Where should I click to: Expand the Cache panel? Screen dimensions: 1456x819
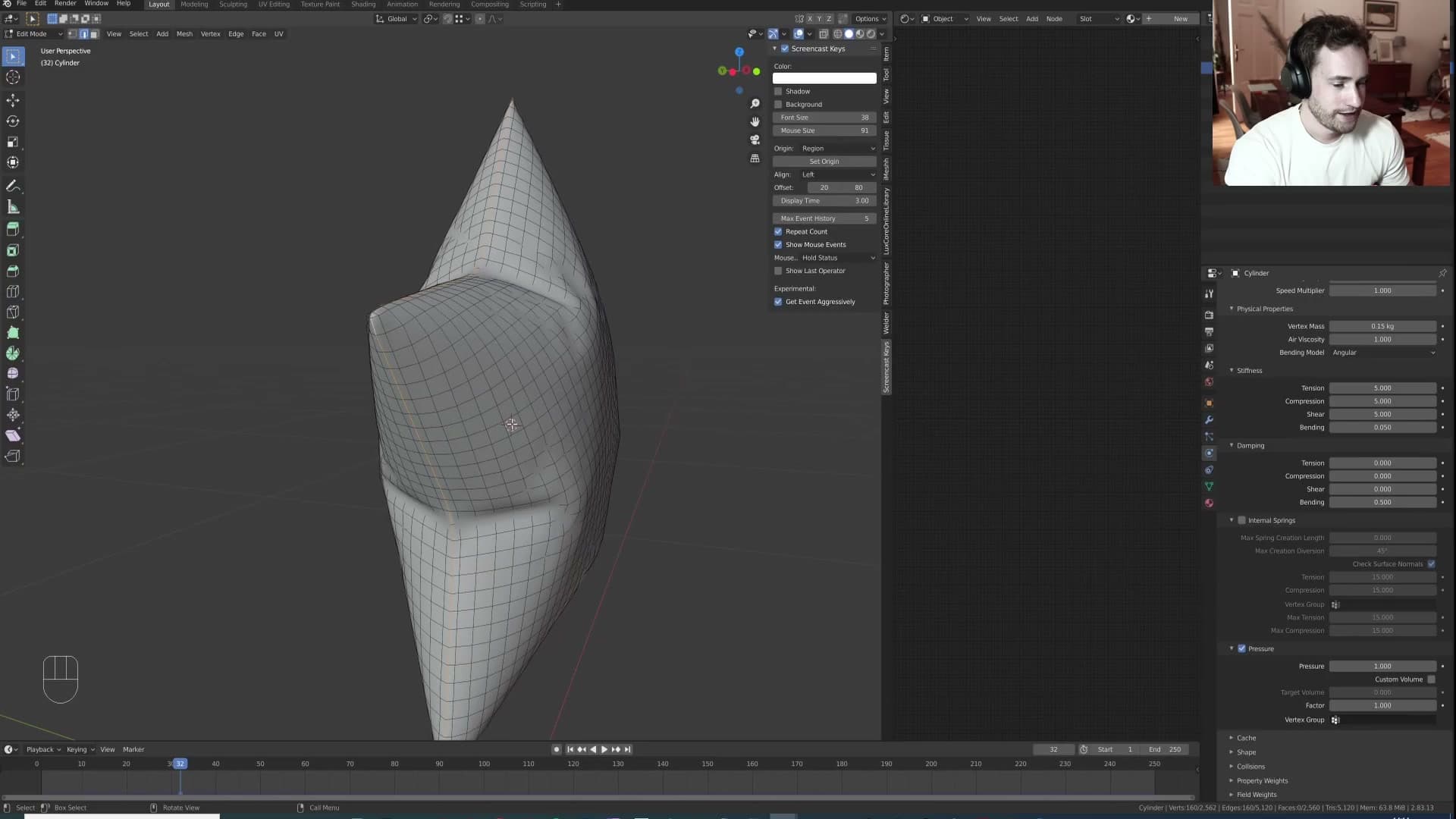pyautogui.click(x=1246, y=738)
